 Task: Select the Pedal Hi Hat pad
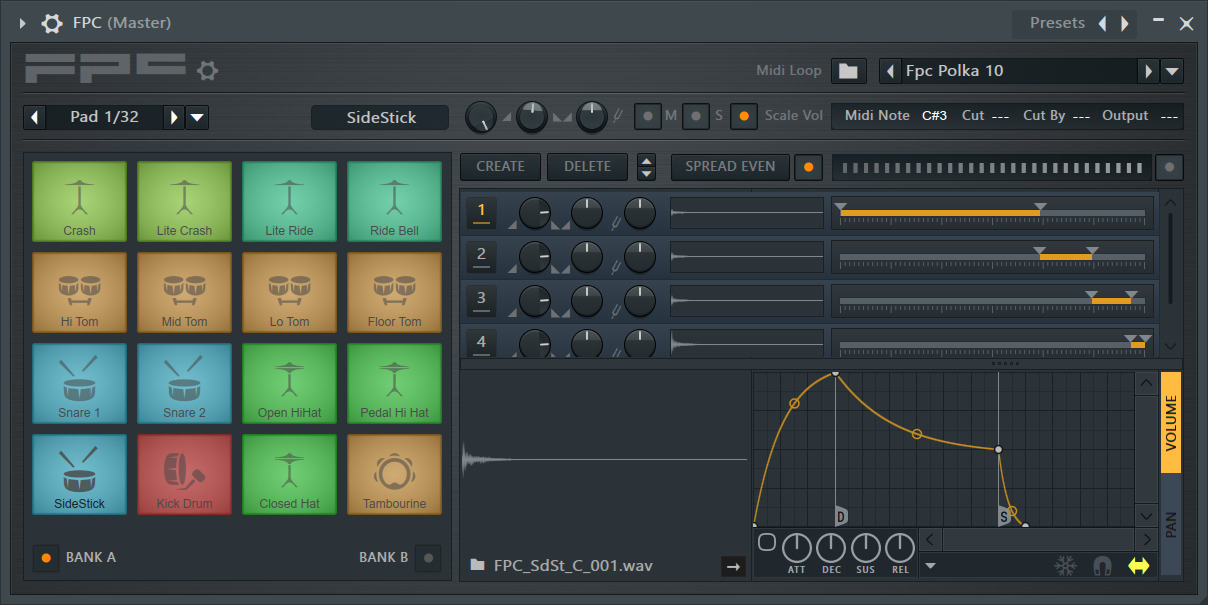394,383
